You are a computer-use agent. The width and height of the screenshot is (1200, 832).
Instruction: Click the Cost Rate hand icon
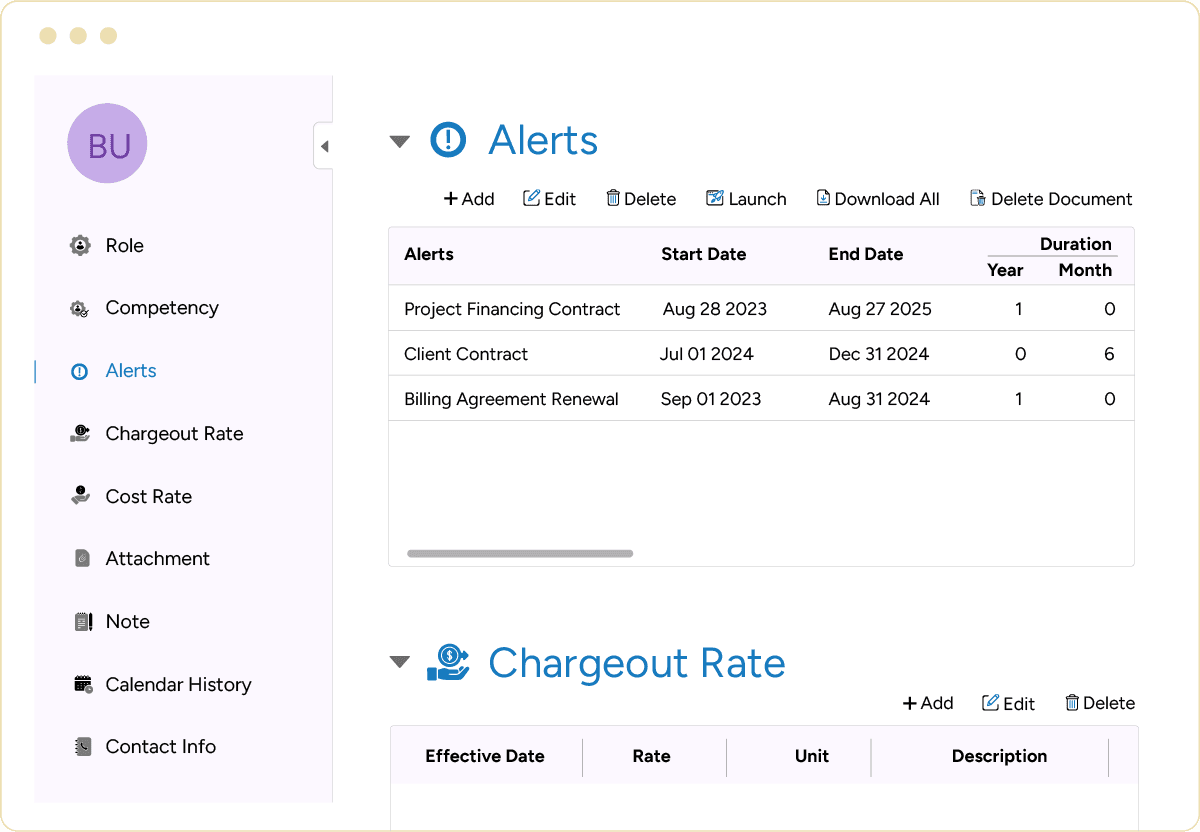tap(80, 496)
